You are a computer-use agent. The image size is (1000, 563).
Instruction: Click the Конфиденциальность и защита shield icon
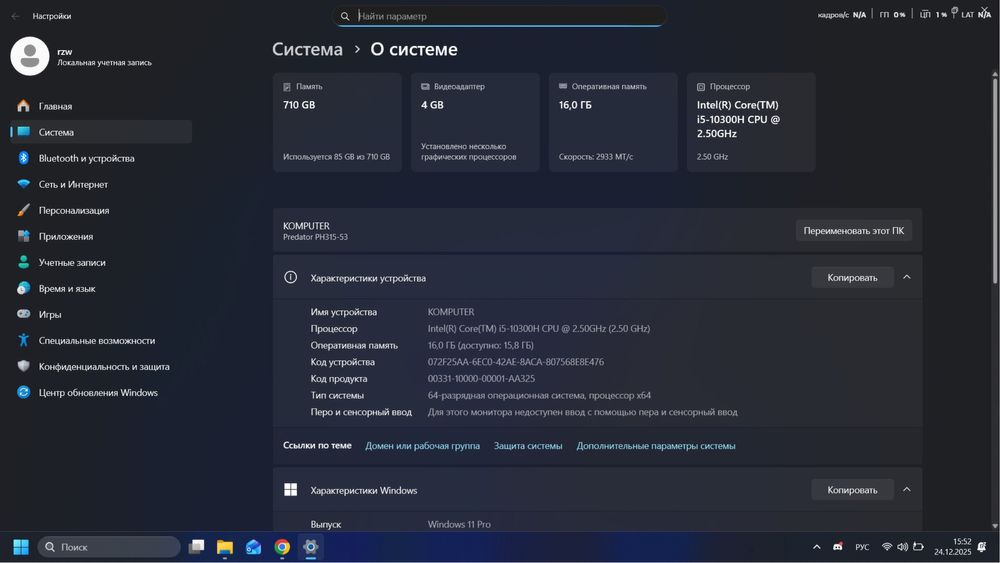24,367
